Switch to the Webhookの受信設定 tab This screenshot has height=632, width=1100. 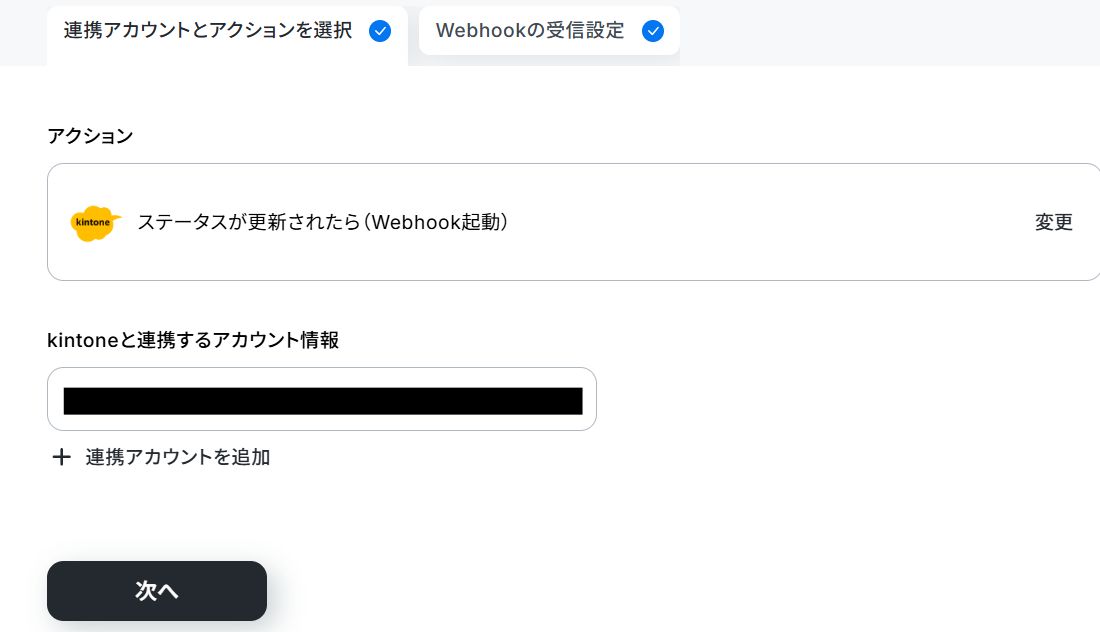pos(549,31)
